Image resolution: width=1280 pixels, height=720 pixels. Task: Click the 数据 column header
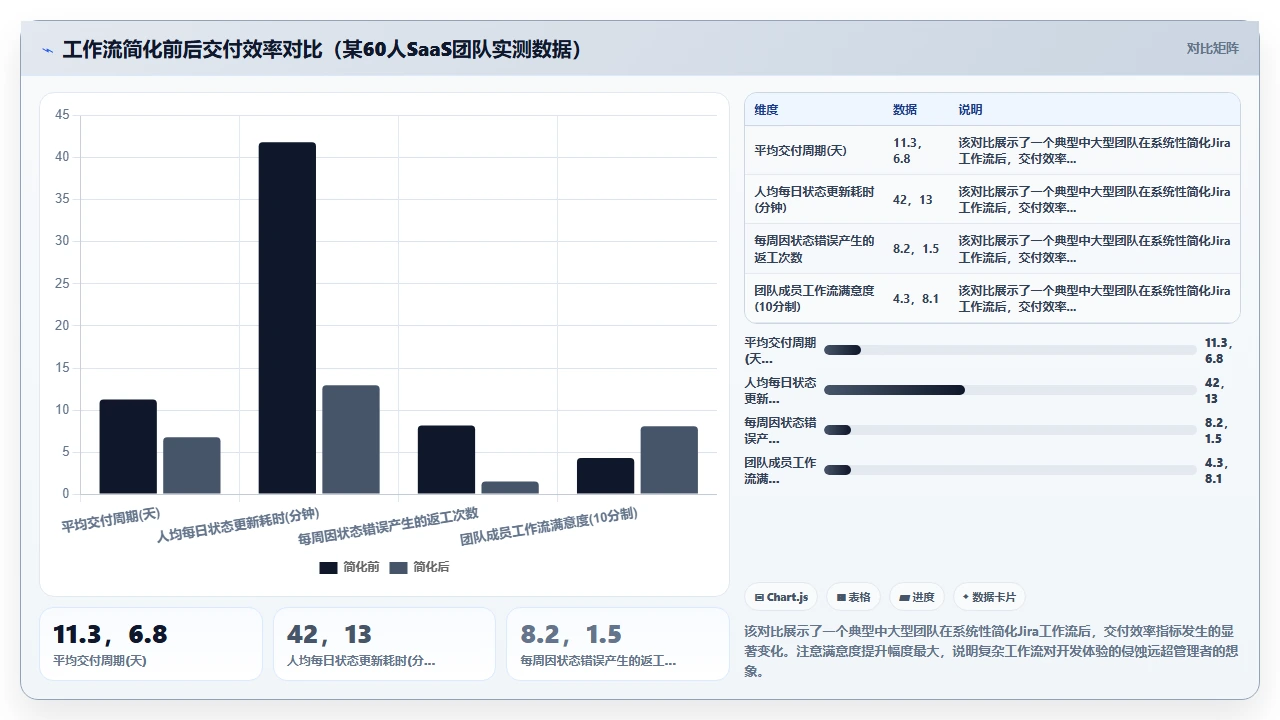click(x=905, y=110)
